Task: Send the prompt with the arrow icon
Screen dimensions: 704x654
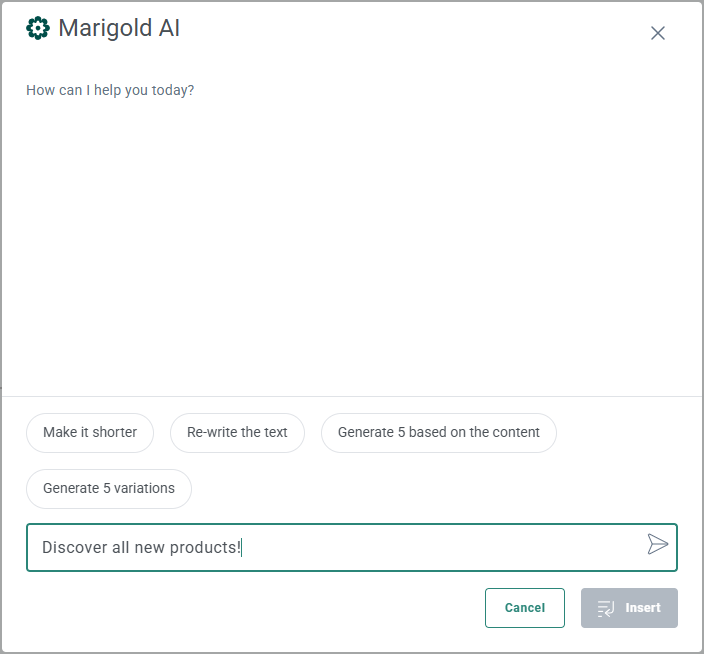Action: (657, 544)
